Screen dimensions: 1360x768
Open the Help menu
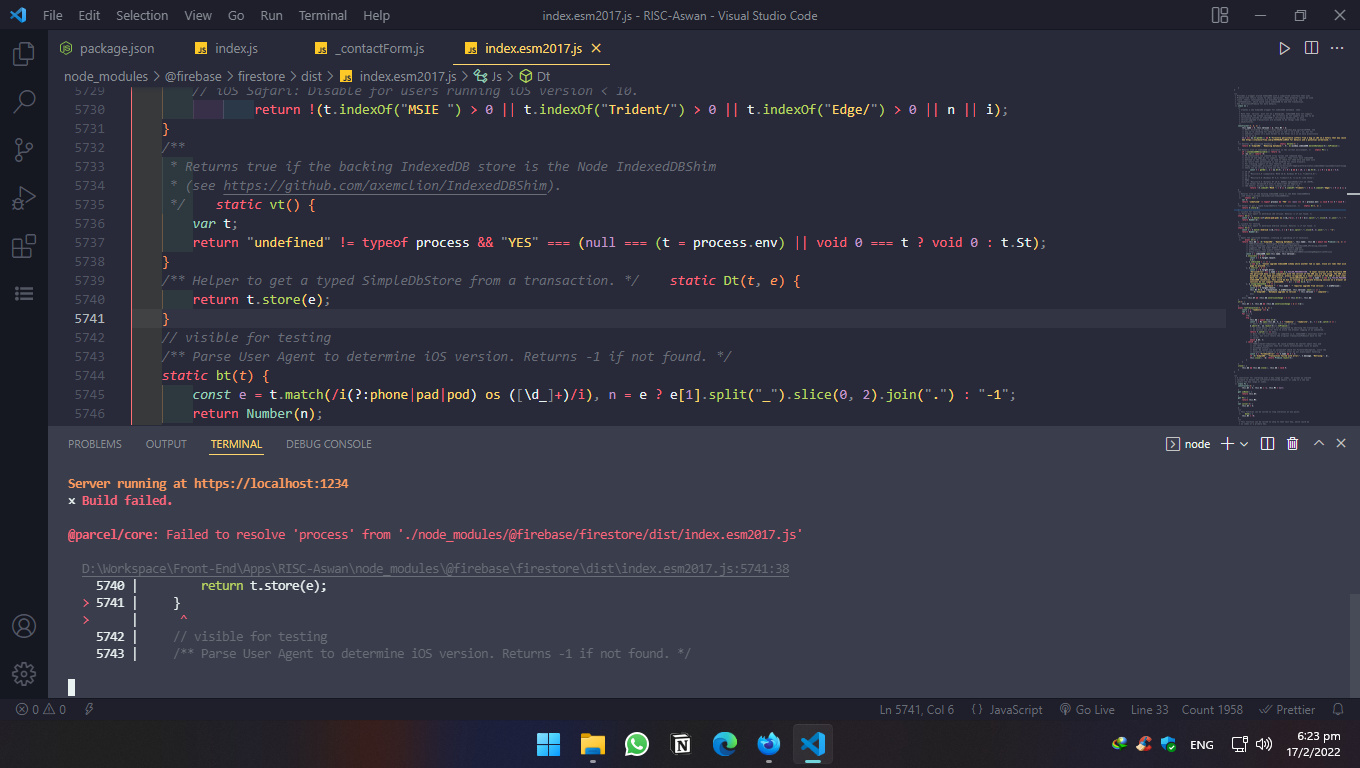[376, 15]
